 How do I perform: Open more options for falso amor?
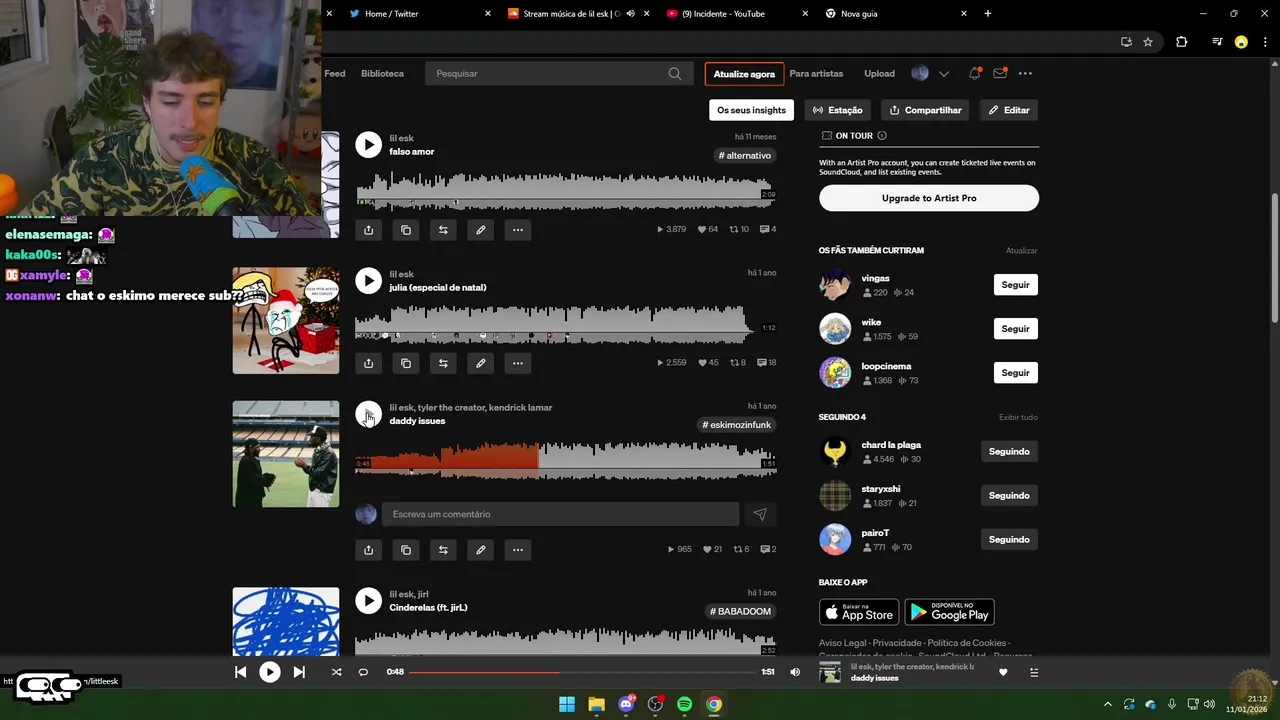coord(518,230)
